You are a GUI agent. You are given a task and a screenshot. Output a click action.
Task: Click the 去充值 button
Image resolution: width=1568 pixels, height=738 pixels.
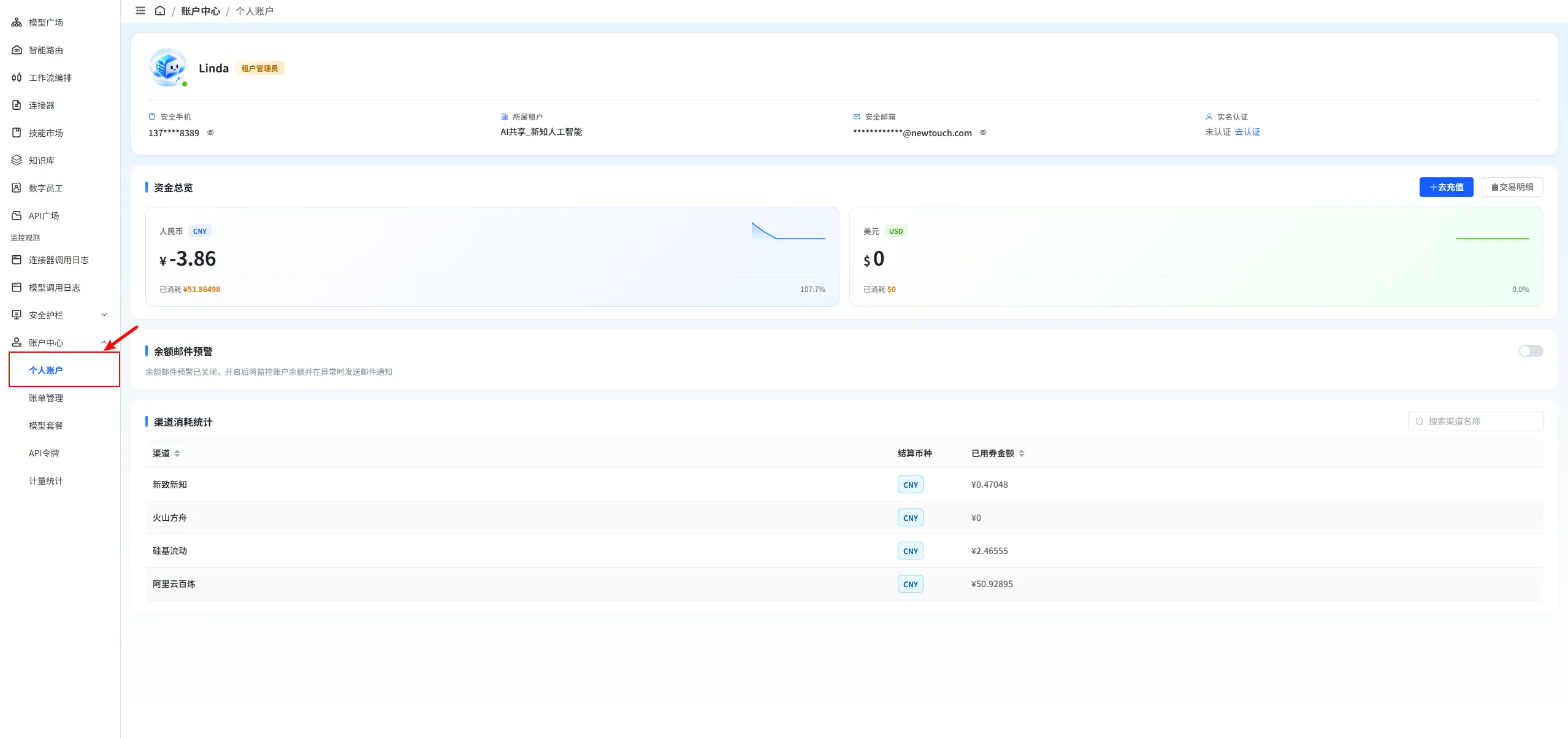coord(1446,188)
